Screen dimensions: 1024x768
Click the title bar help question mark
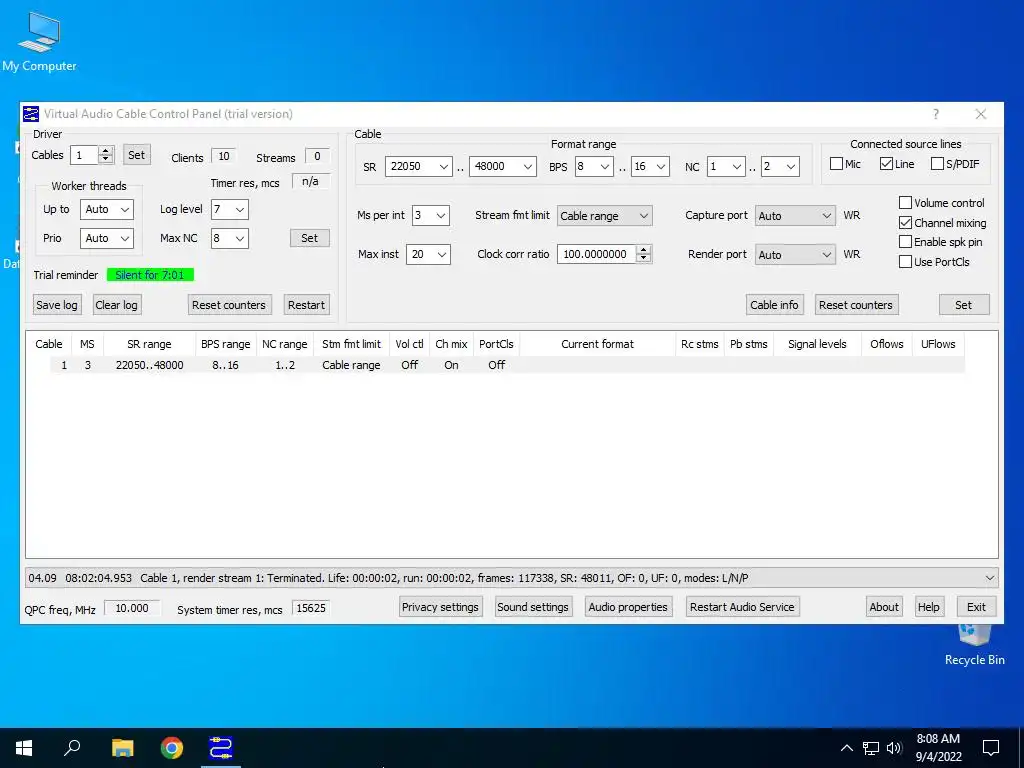click(x=936, y=114)
